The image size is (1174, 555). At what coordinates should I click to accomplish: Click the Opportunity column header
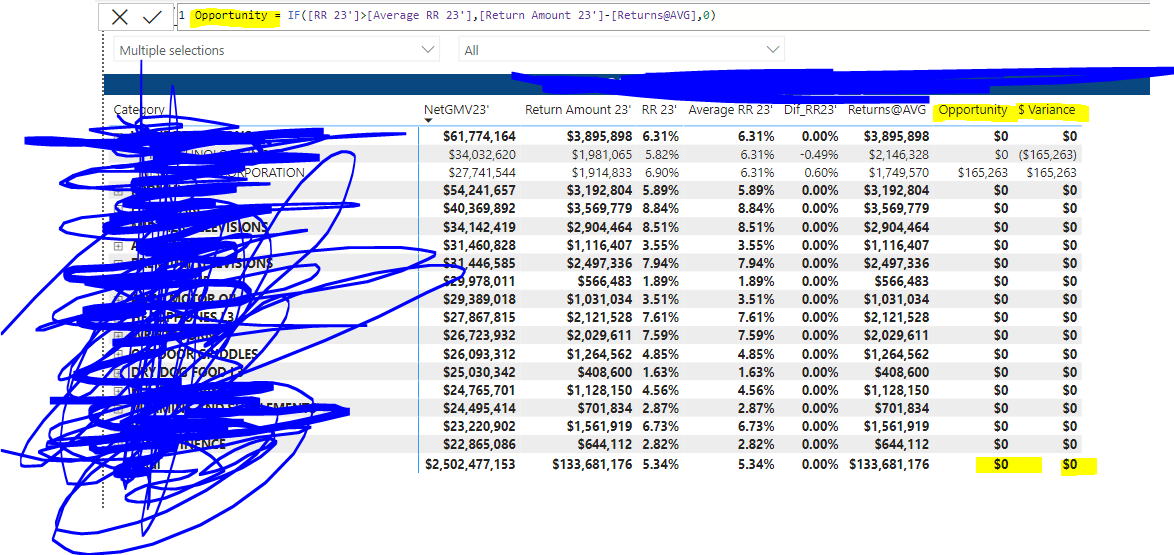coord(973,109)
